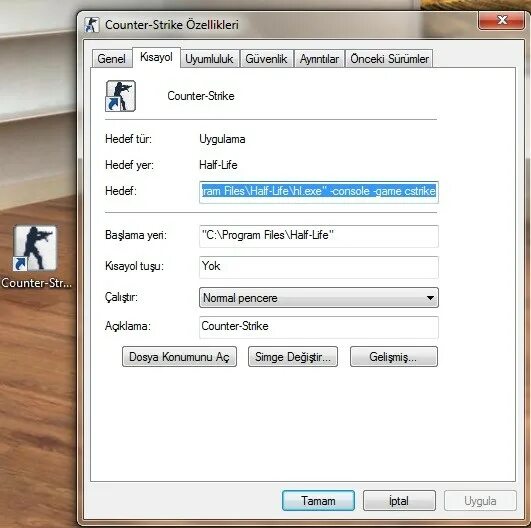Go to the Güvenlik tab

coord(266,59)
